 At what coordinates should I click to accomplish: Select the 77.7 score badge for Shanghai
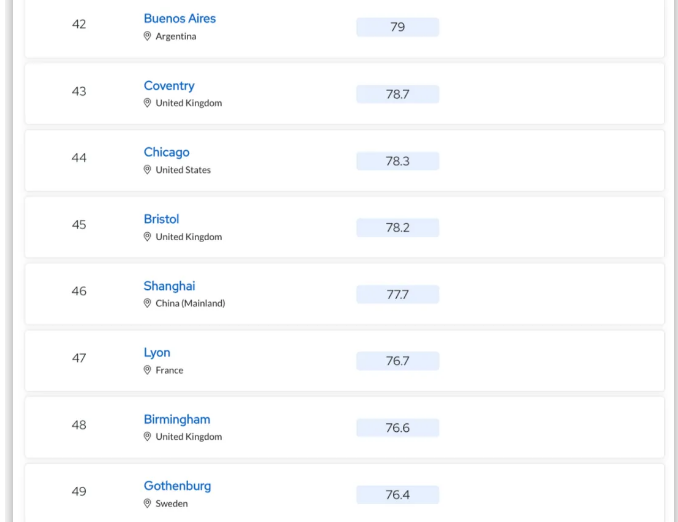pyautogui.click(x=398, y=295)
